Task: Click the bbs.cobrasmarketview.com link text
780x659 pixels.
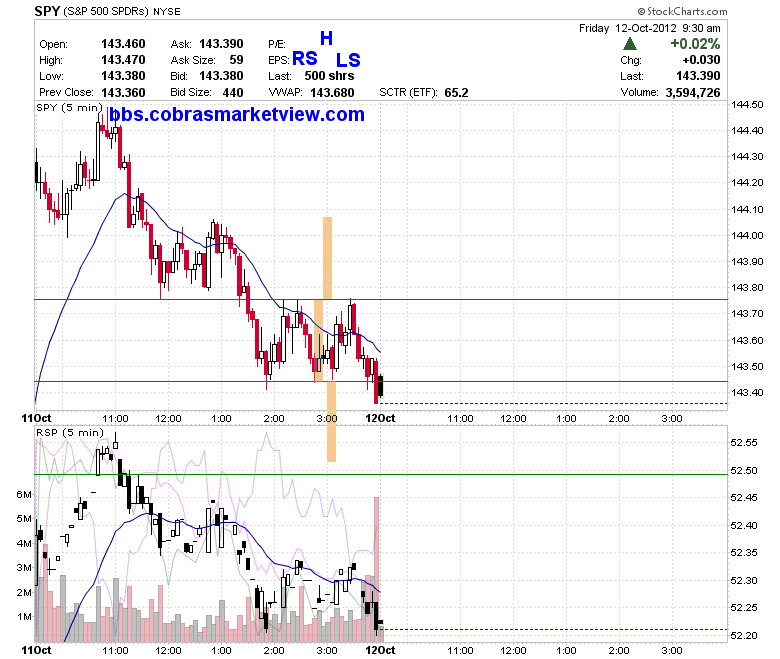Action: tap(237, 114)
